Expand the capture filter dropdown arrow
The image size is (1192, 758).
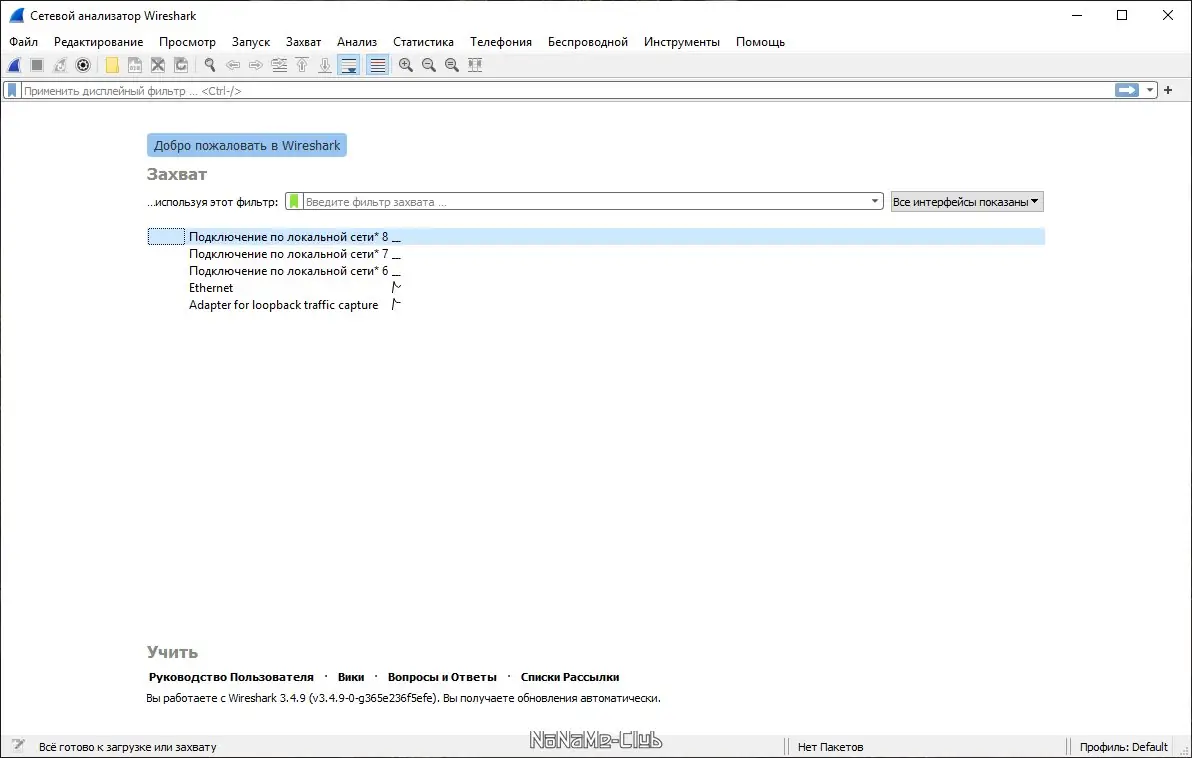[875, 201]
